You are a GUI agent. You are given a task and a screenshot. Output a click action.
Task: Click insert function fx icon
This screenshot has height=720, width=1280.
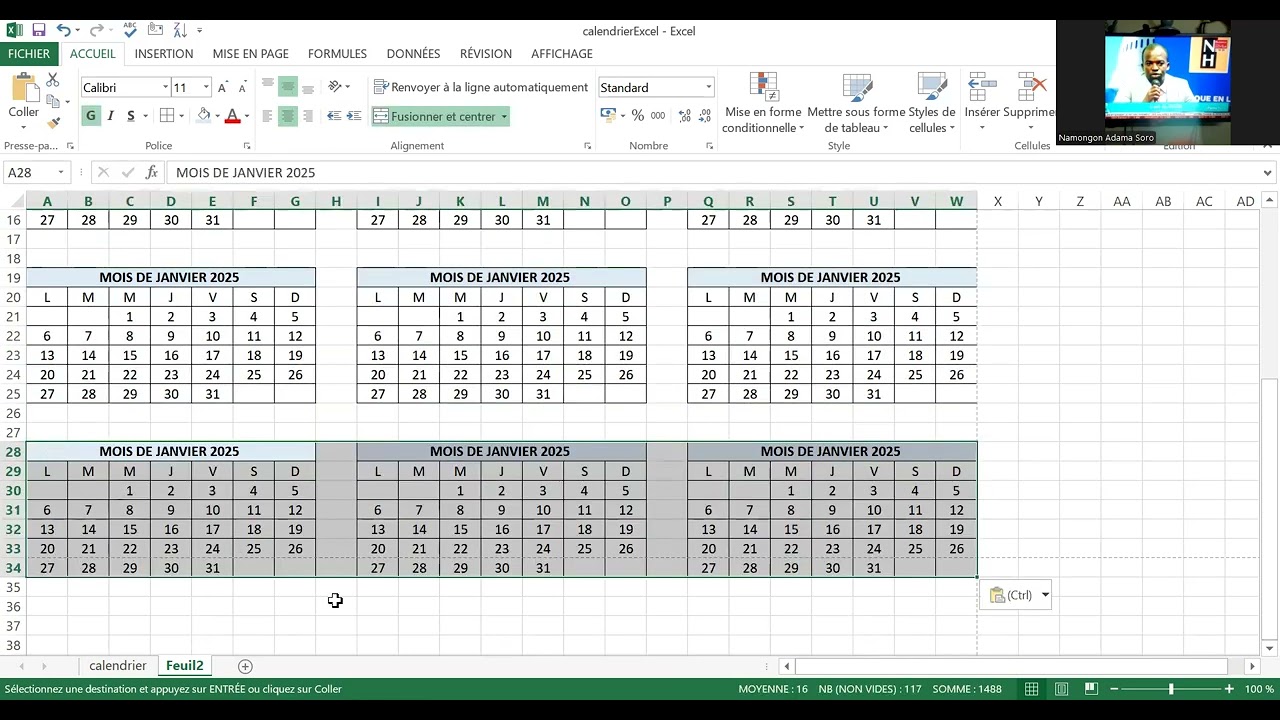151,172
